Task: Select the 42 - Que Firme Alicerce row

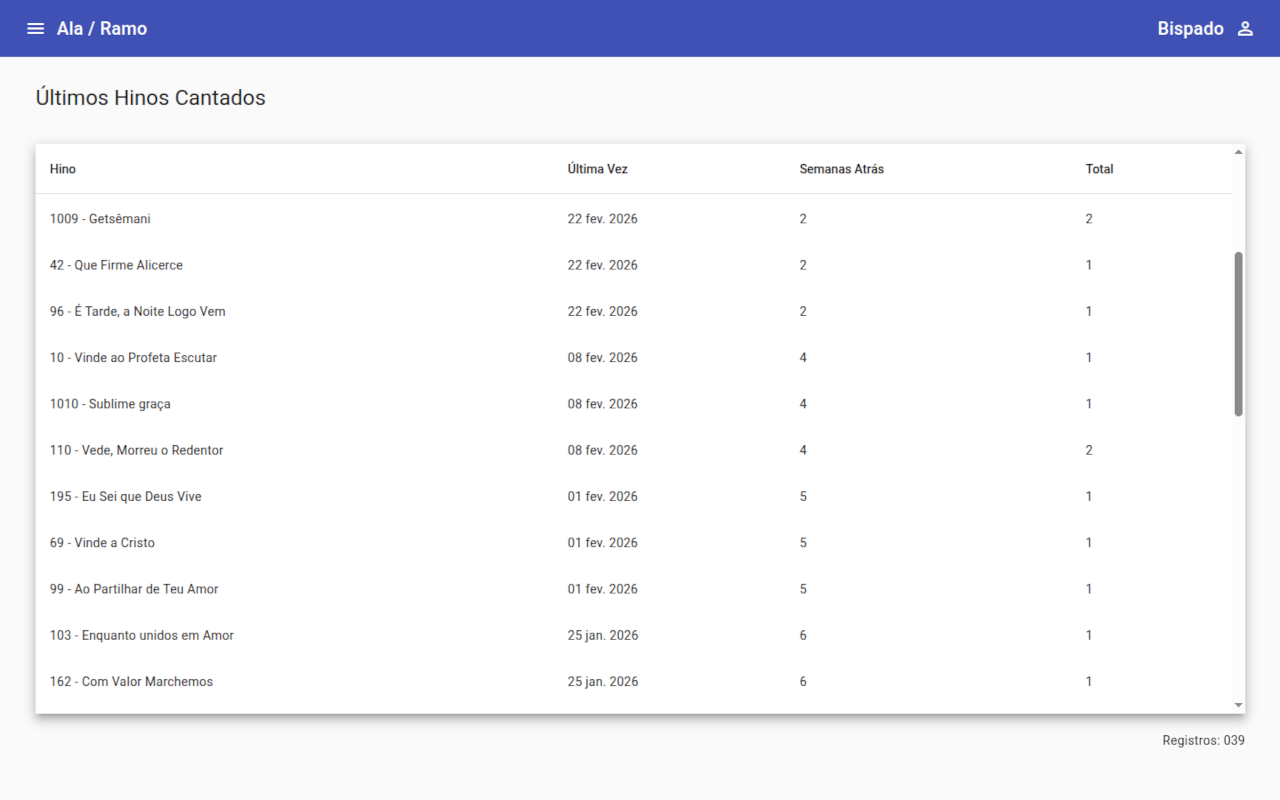Action: (x=116, y=265)
